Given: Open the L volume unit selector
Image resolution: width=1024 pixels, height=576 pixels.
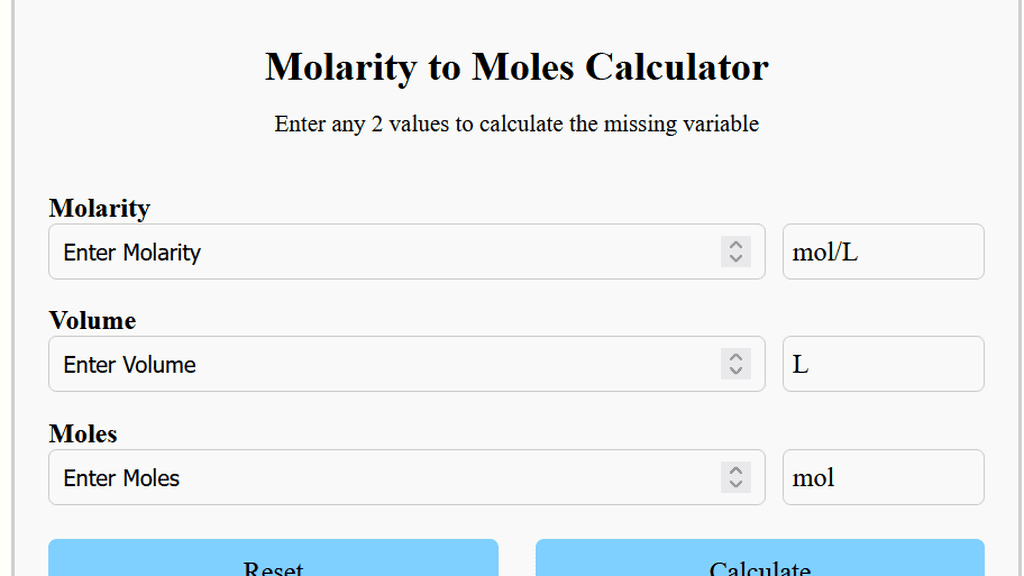Looking at the screenshot, I should [883, 364].
